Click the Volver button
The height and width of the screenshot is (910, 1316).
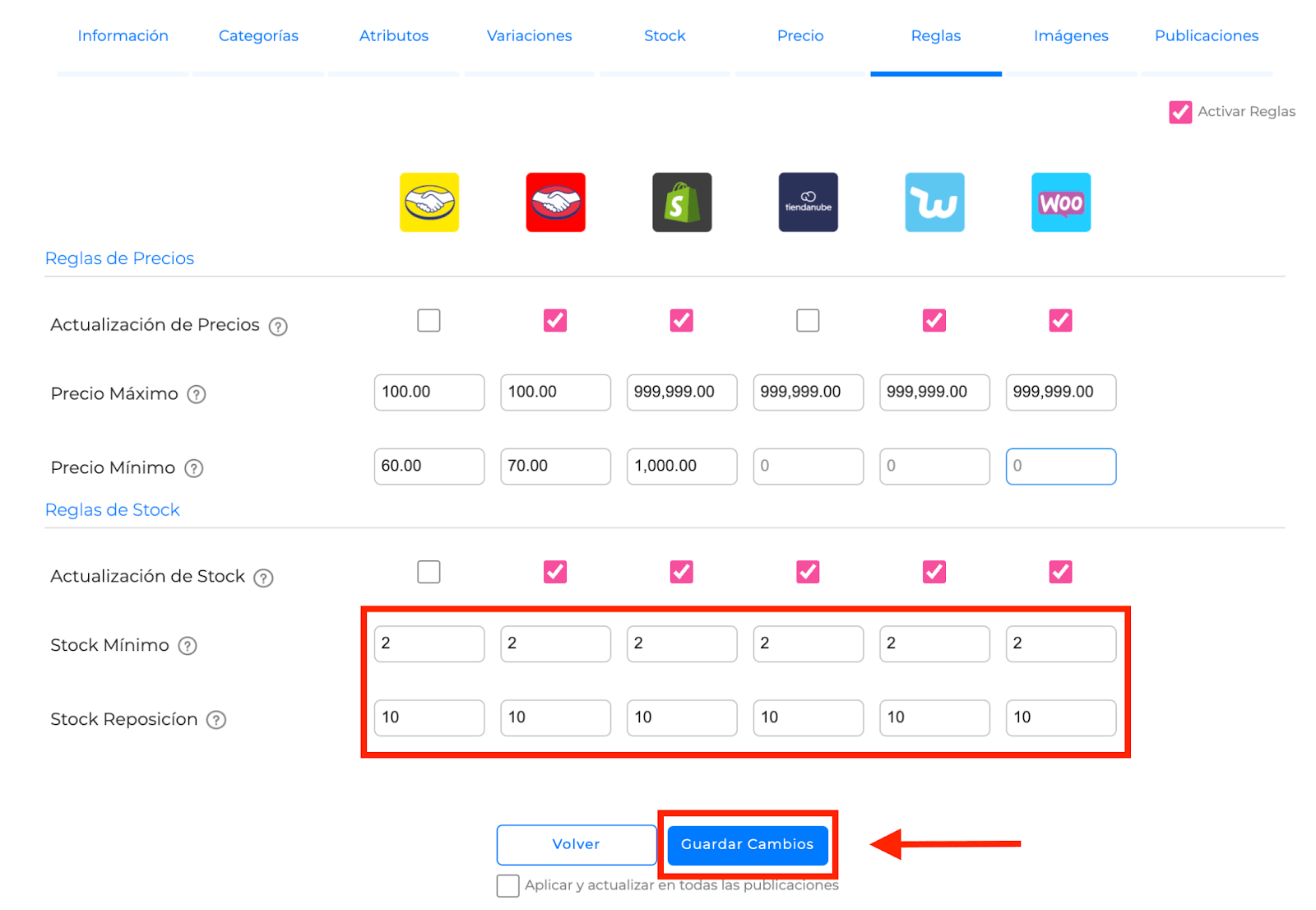coord(577,845)
